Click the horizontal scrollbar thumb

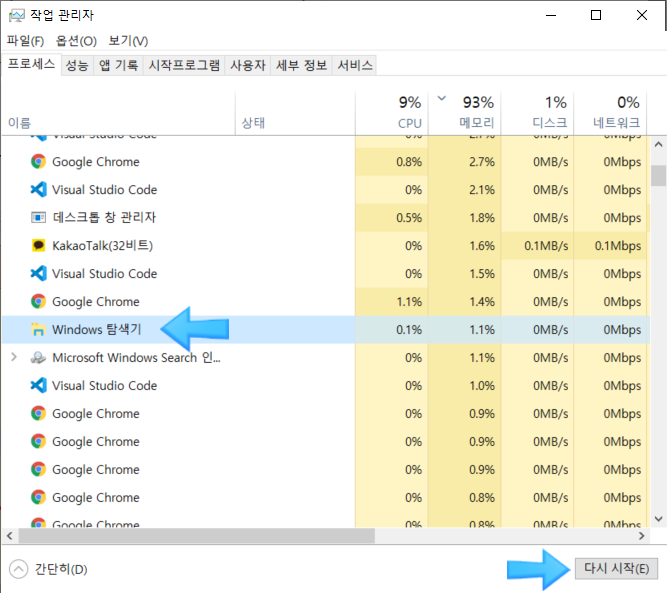click(x=197, y=536)
